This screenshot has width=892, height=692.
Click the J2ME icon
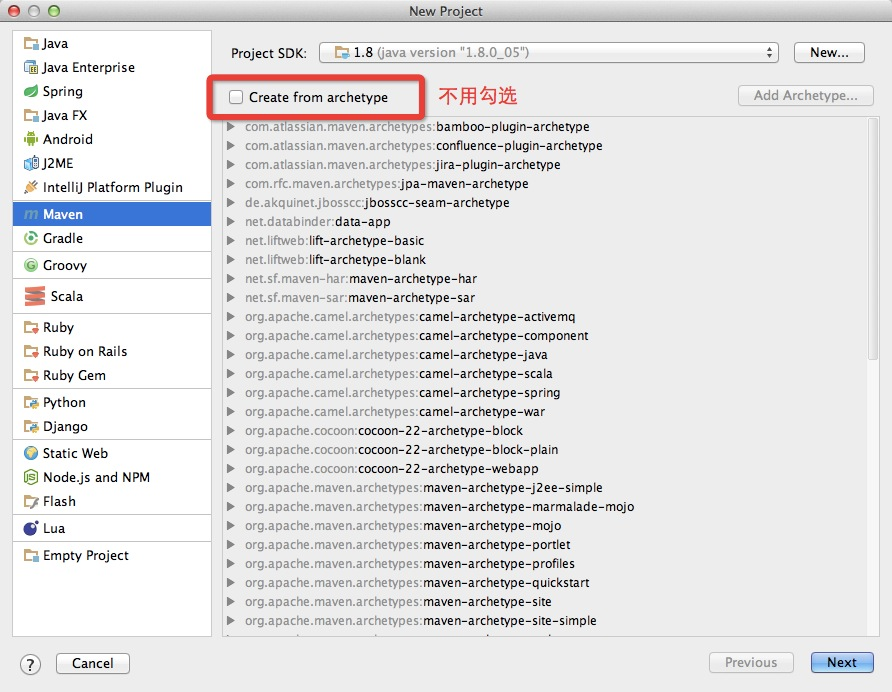(31, 163)
